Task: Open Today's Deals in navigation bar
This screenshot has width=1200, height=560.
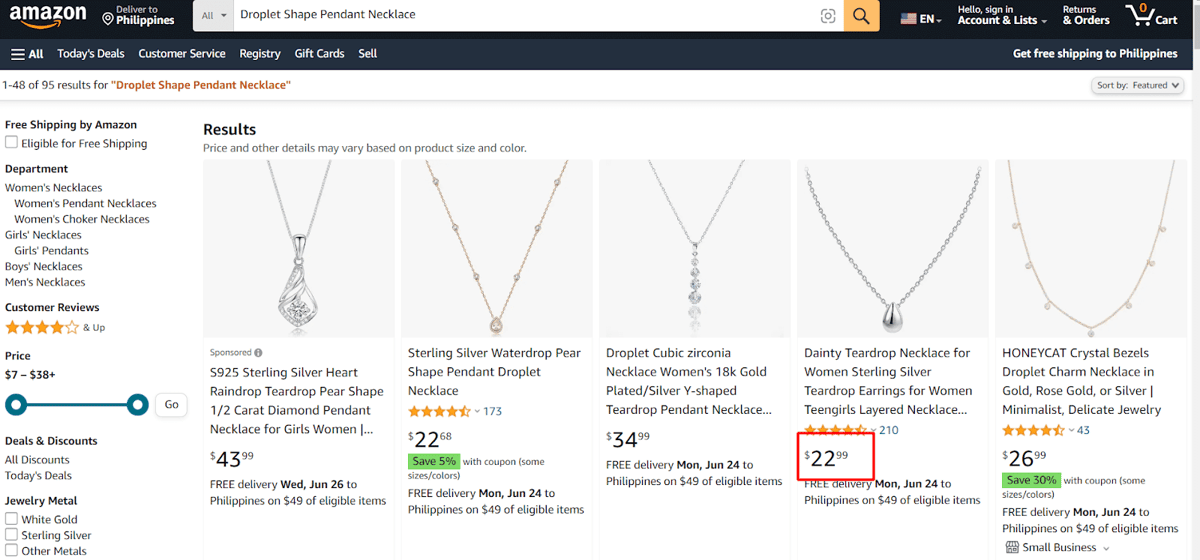Action: 91,54
